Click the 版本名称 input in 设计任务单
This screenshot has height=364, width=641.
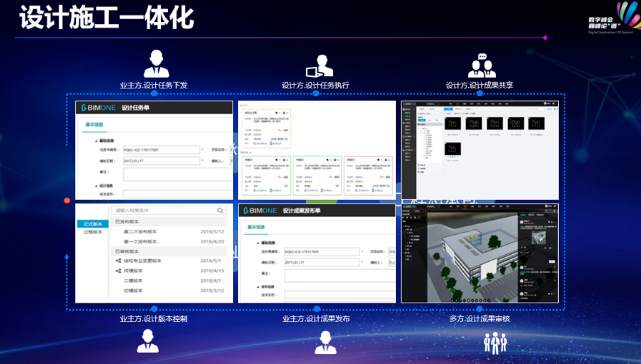(177, 194)
